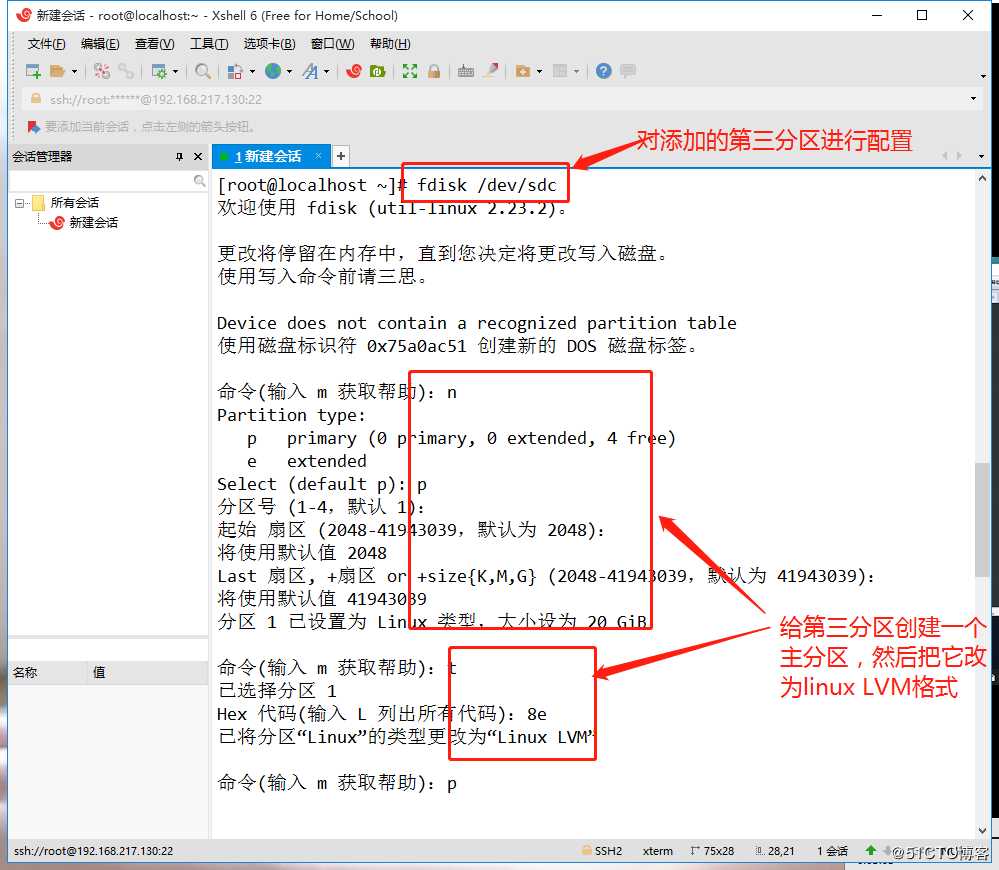Open the virtual on-screen keyboard icon
The height and width of the screenshot is (870, 999).
[x=466, y=72]
